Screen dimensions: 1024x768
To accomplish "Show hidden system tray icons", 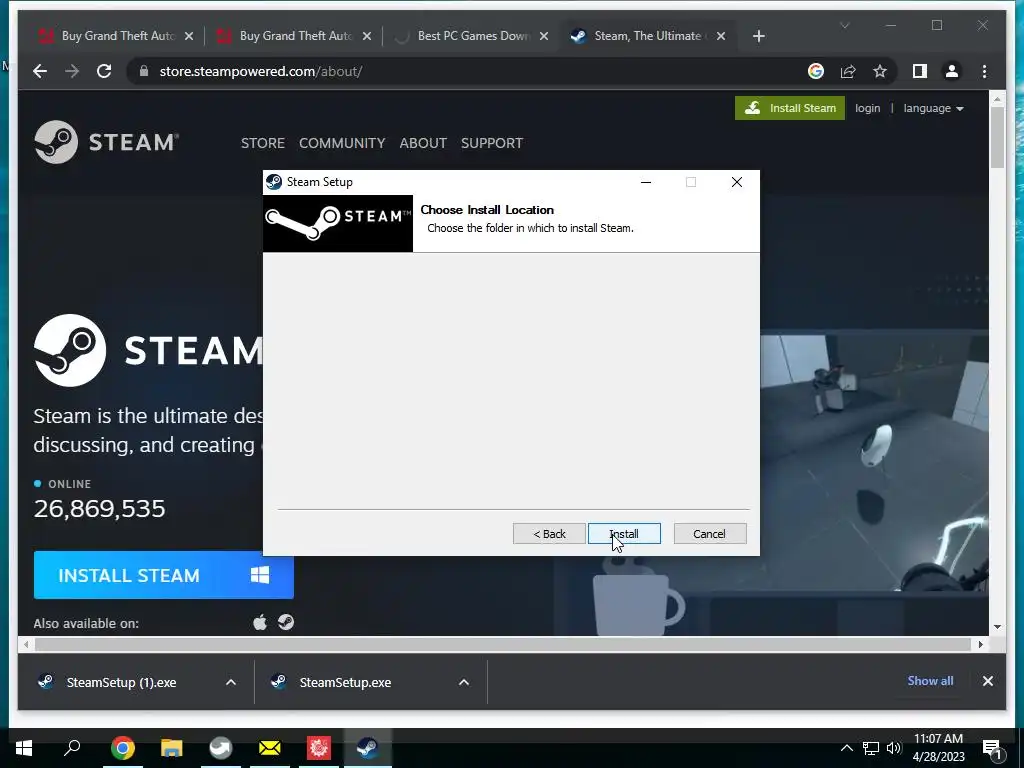I will coord(846,748).
